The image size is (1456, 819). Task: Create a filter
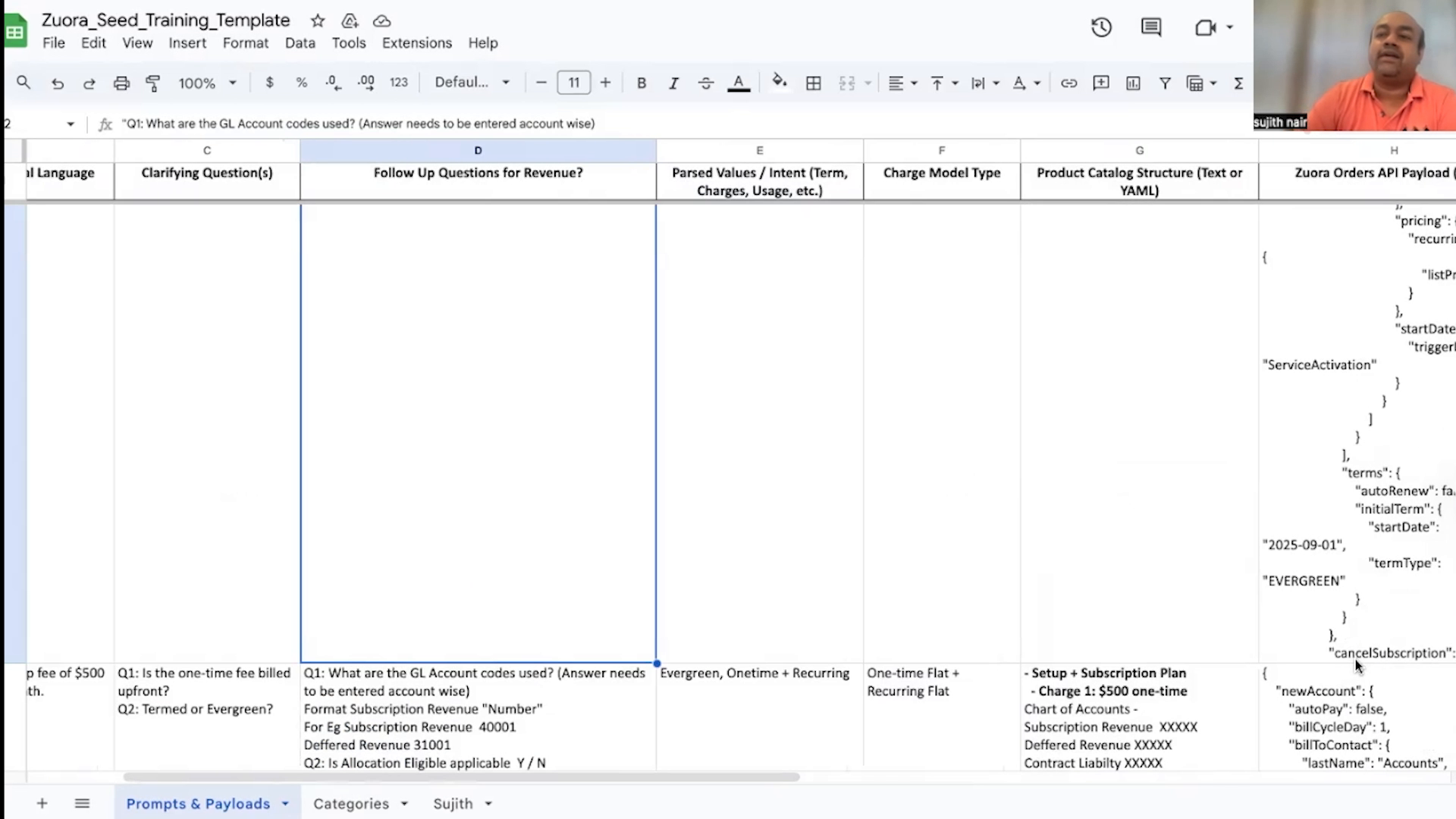(1166, 83)
